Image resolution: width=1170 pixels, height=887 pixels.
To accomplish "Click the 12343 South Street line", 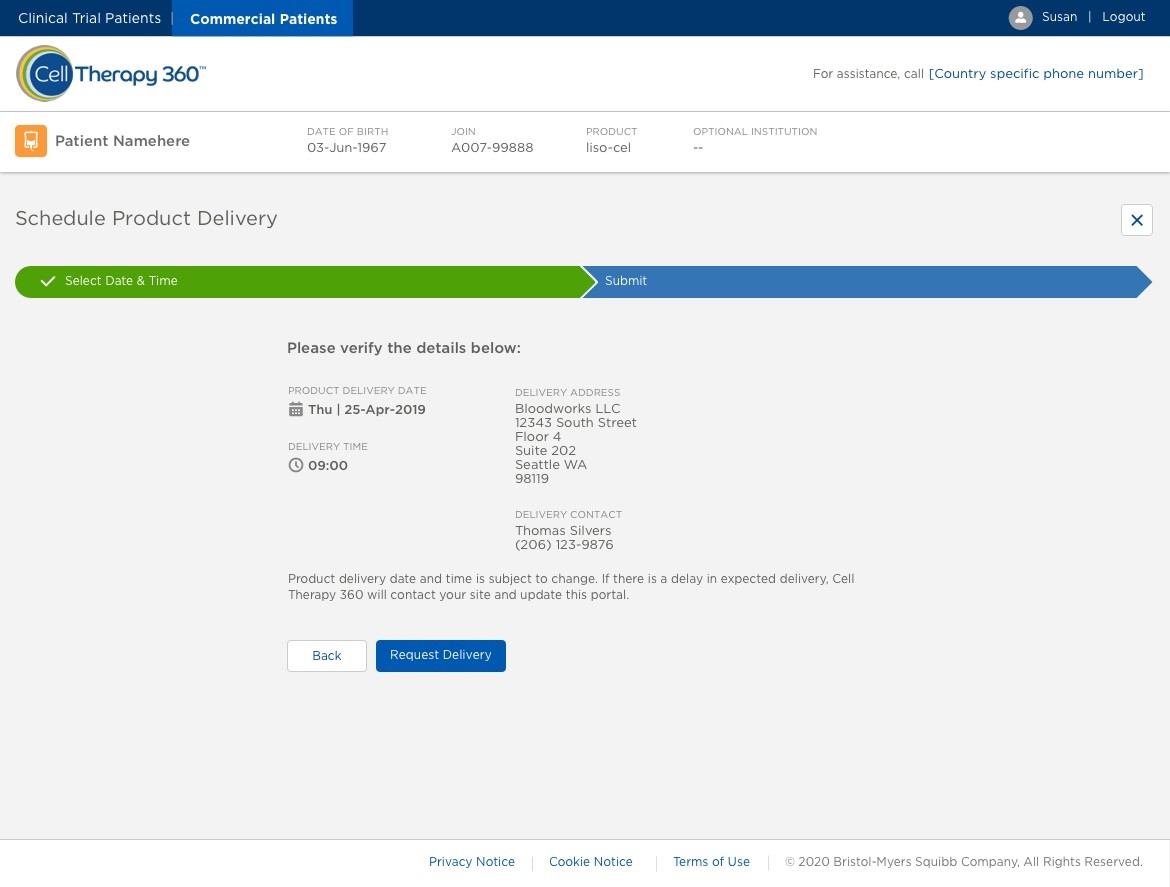I will pyautogui.click(x=575, y=423).
